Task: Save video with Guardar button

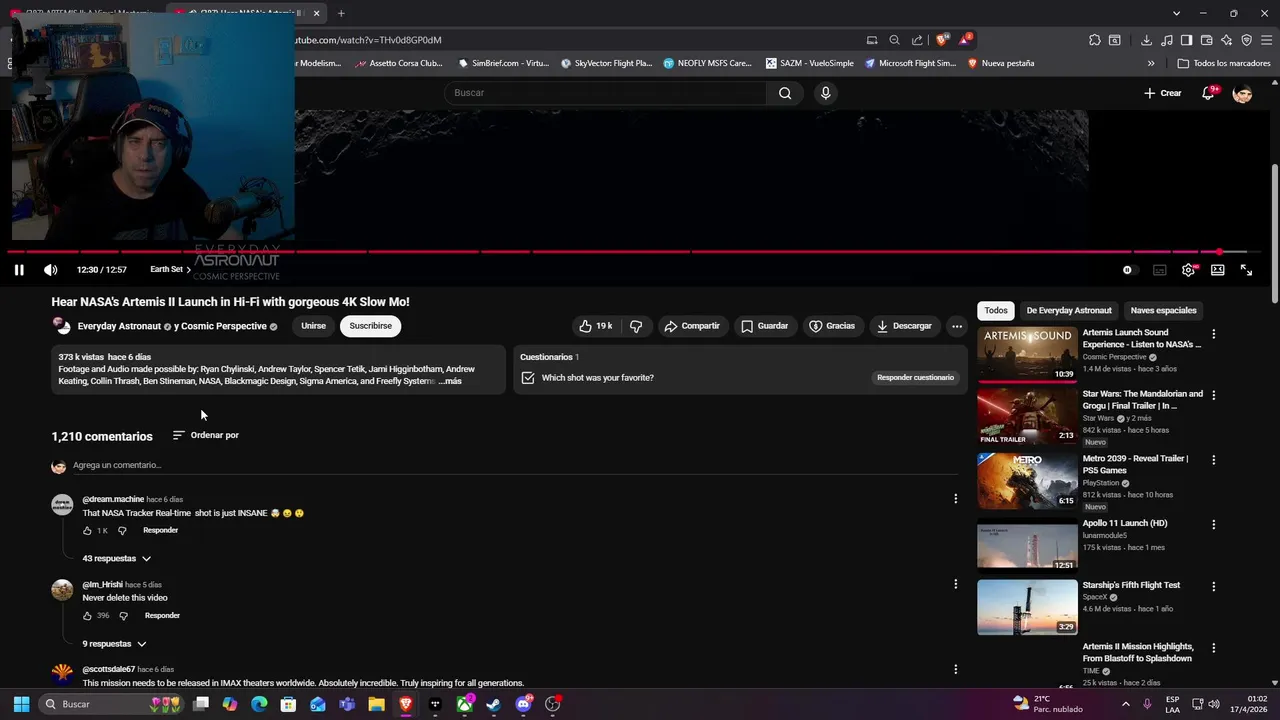Action: pyautogui.click(x=765, y=326)
